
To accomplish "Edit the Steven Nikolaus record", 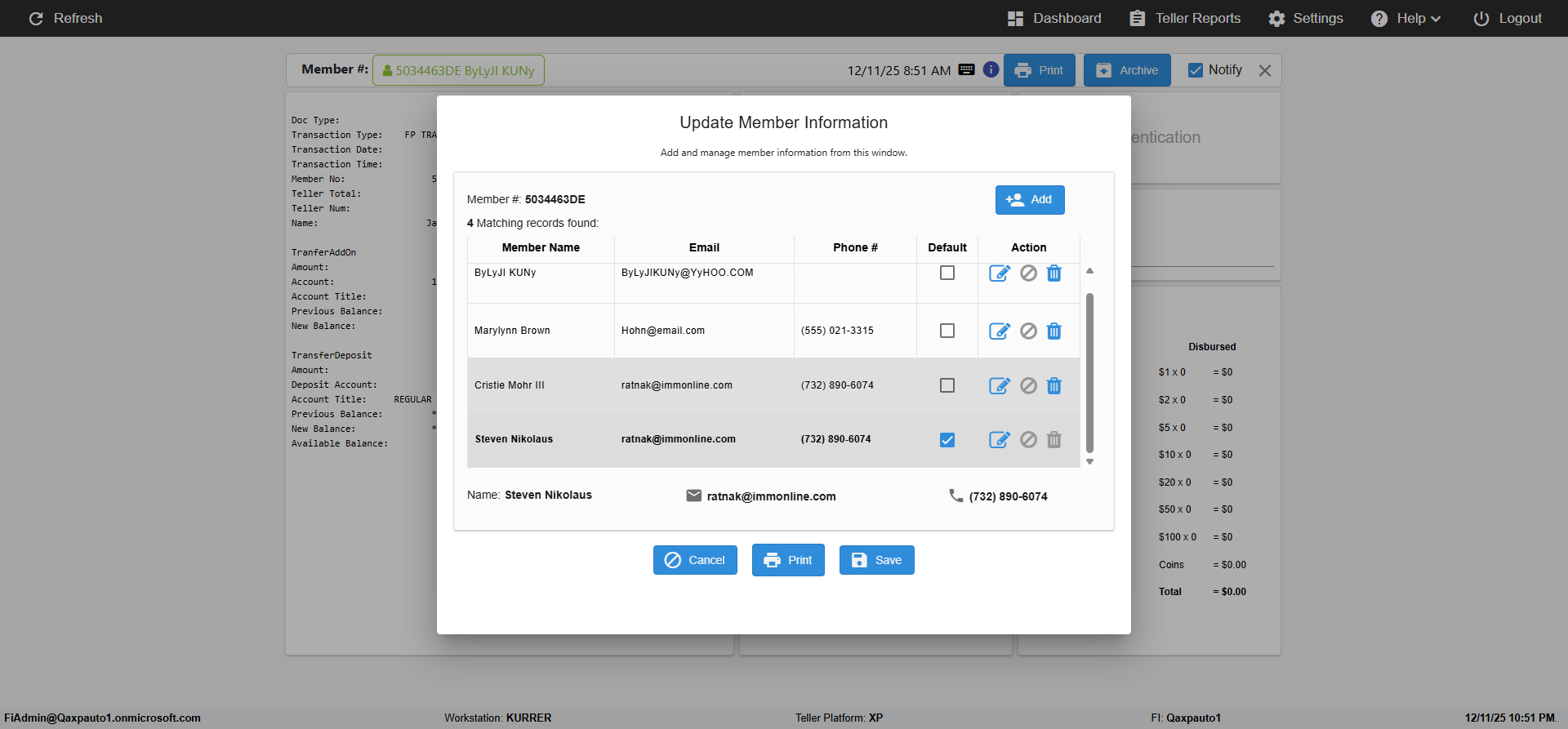I will 1000,440.
